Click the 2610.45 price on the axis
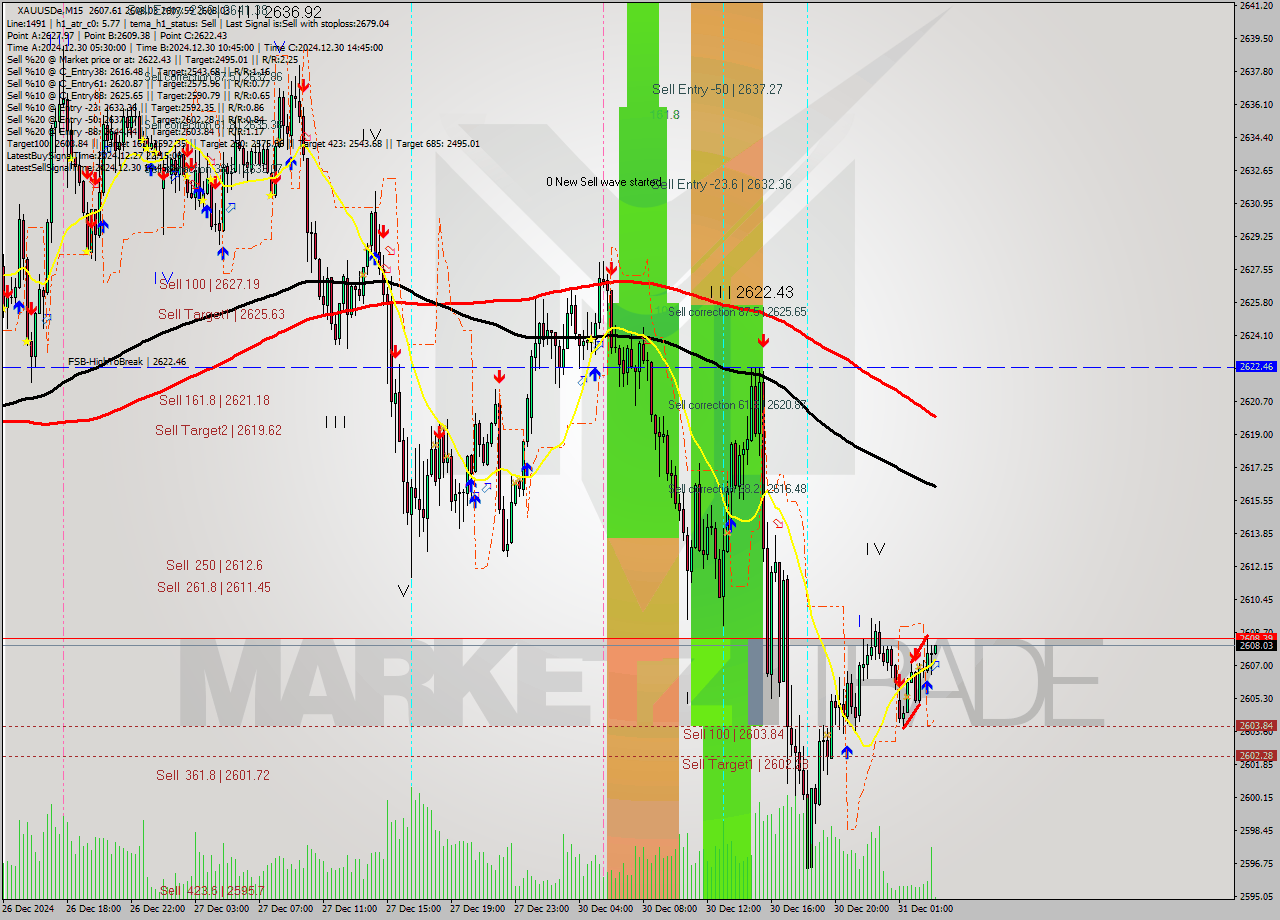Image resolution: width=1280 pixels, height=920 pixels. pyautogui.click(x=1255, y=599)
